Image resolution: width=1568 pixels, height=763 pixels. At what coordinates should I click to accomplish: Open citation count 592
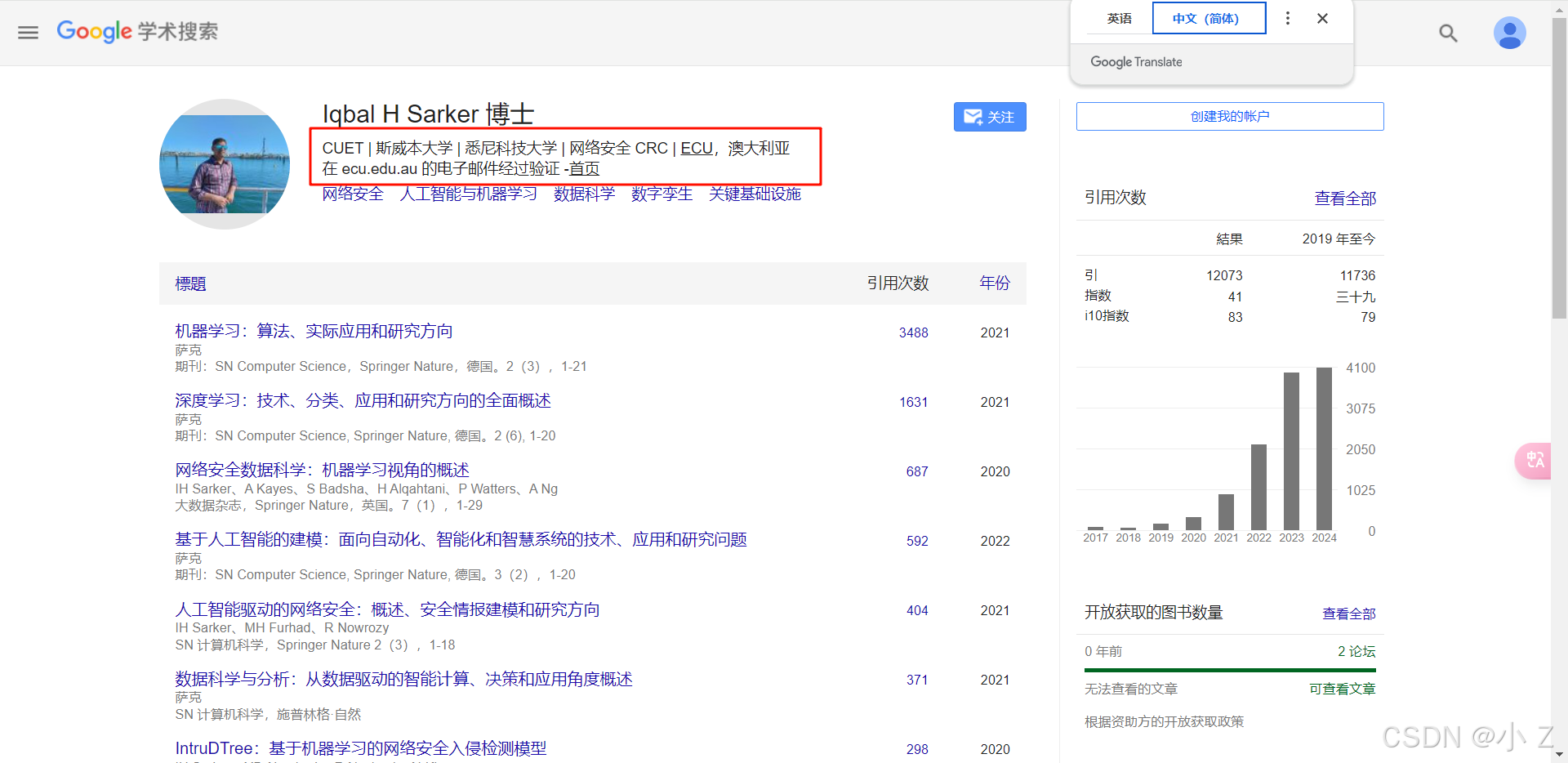tap(917, 541)
